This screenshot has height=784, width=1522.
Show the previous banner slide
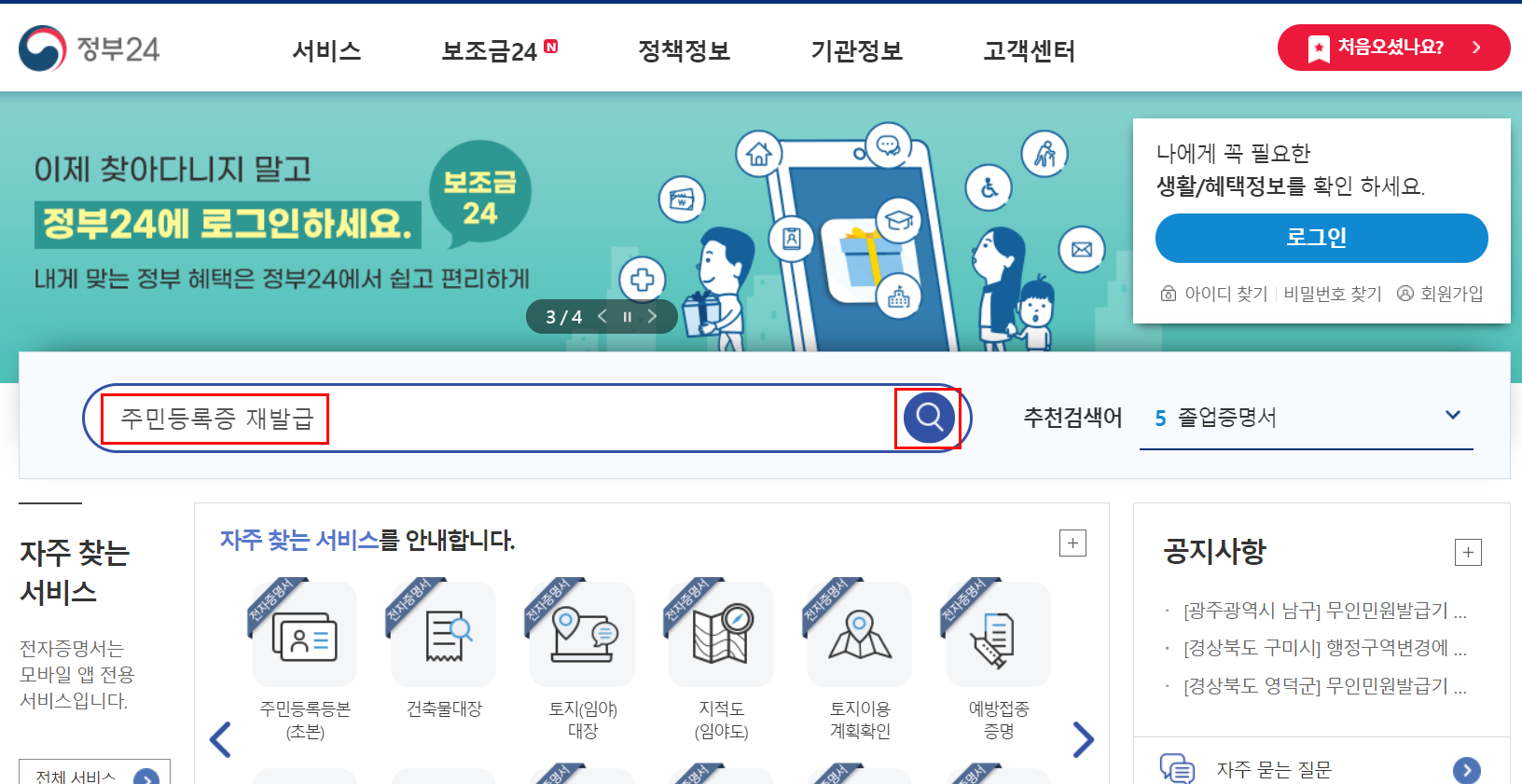pos(602,317)
